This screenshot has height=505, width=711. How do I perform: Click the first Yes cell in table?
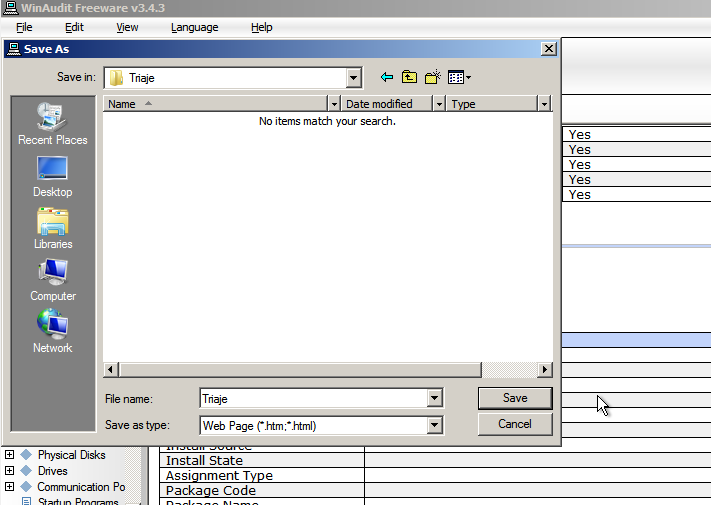point(637,135)
